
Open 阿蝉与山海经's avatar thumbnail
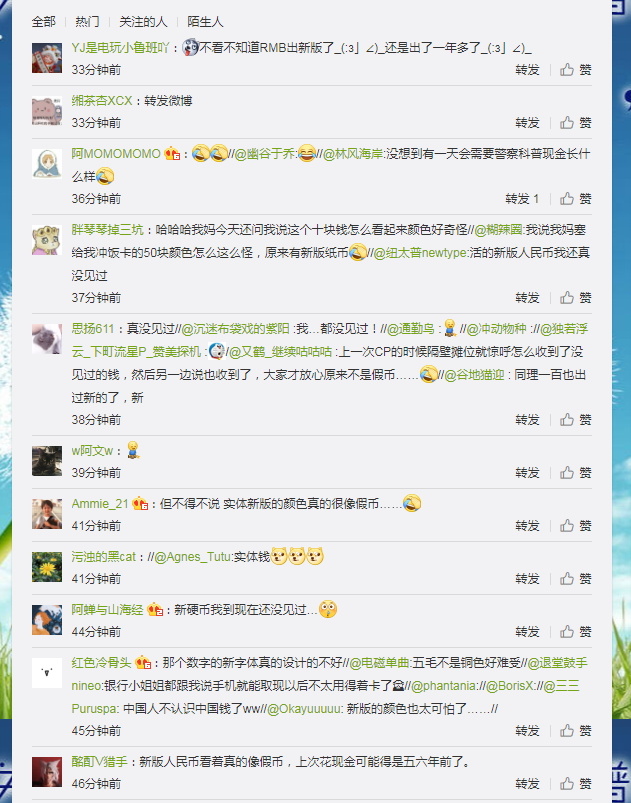point(47,620)
